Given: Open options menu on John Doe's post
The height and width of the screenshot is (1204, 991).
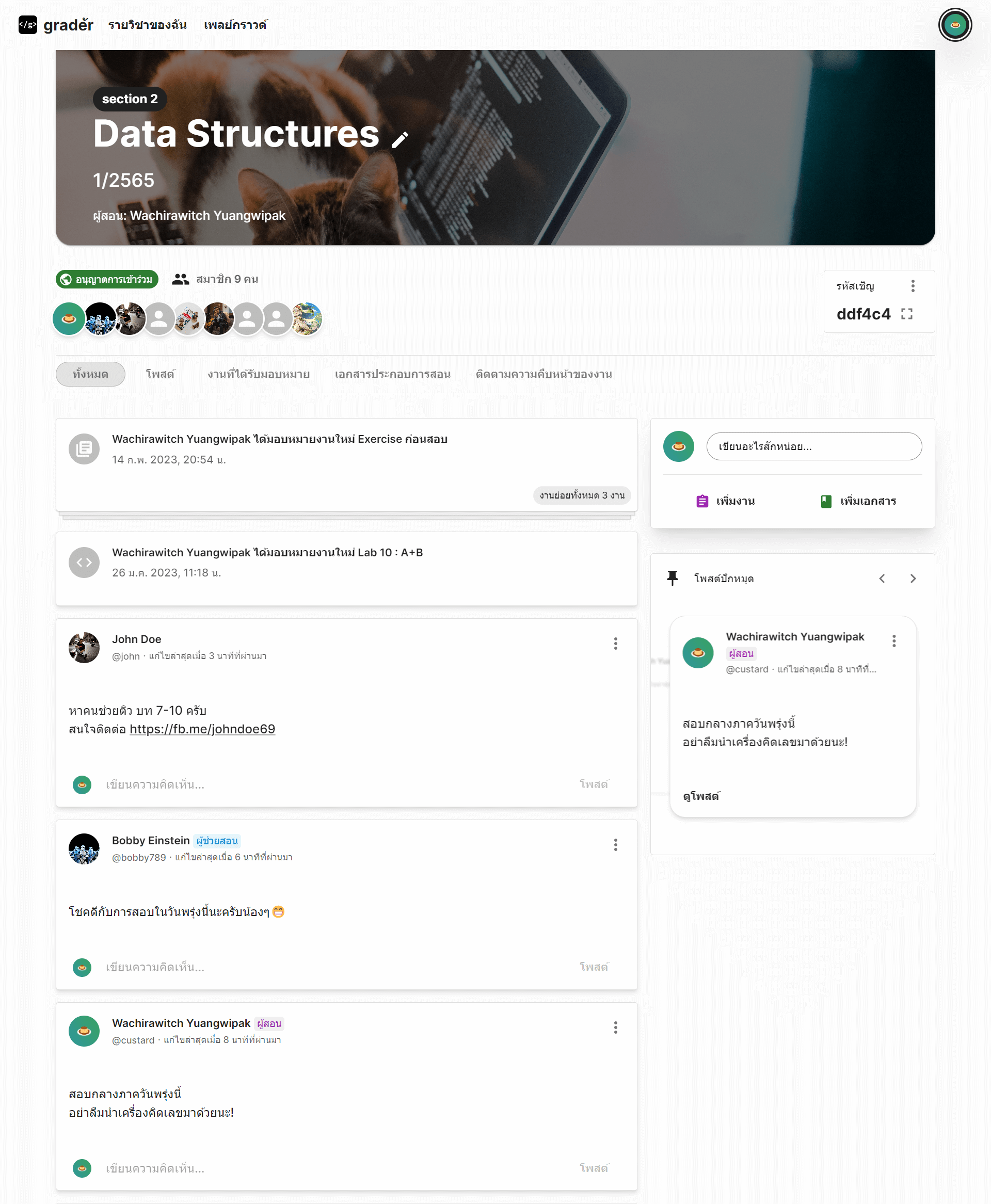Looking at the screenshot, I should click(x=615, y=644).
